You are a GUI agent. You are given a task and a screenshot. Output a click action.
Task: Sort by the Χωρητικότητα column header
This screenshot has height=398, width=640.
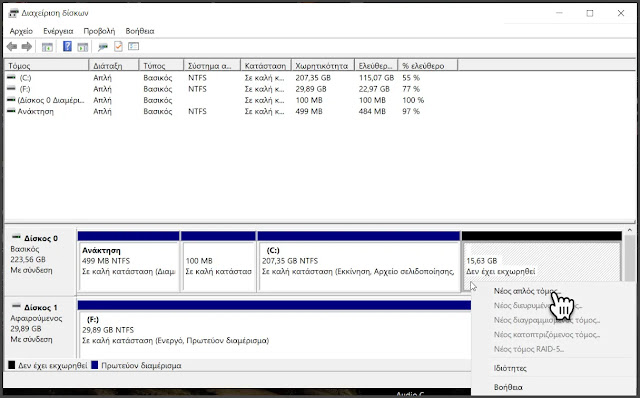323,65
